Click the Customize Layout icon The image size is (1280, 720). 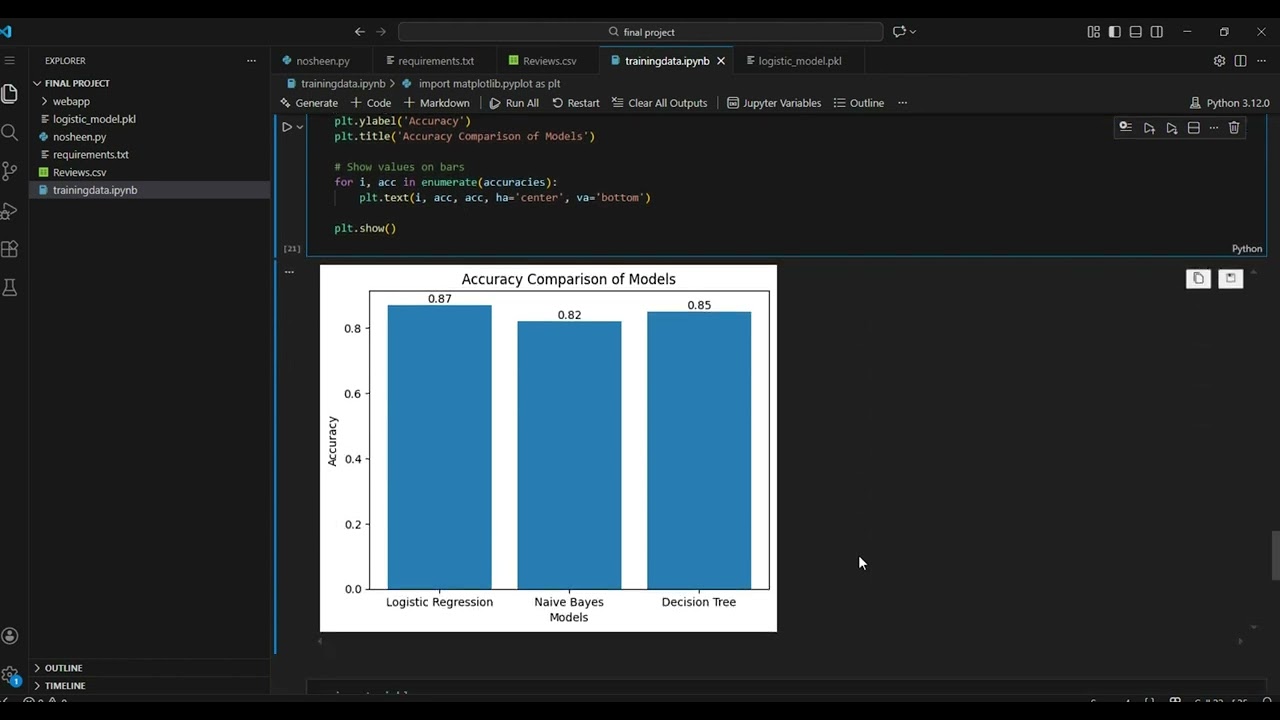[1093, 32]
